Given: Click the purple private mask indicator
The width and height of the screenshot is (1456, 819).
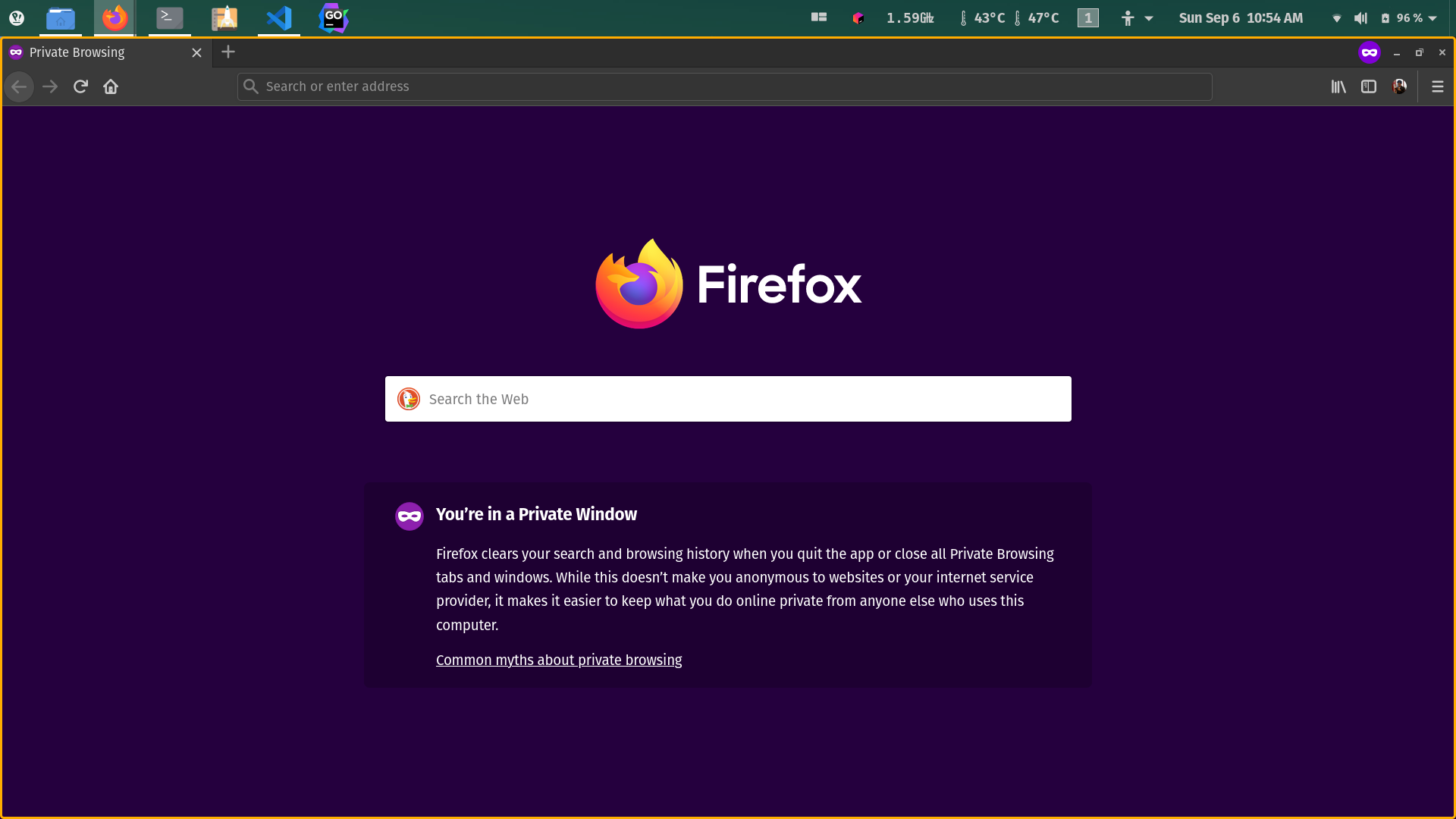Looking at the screenshot, I should coord(1369,52).
